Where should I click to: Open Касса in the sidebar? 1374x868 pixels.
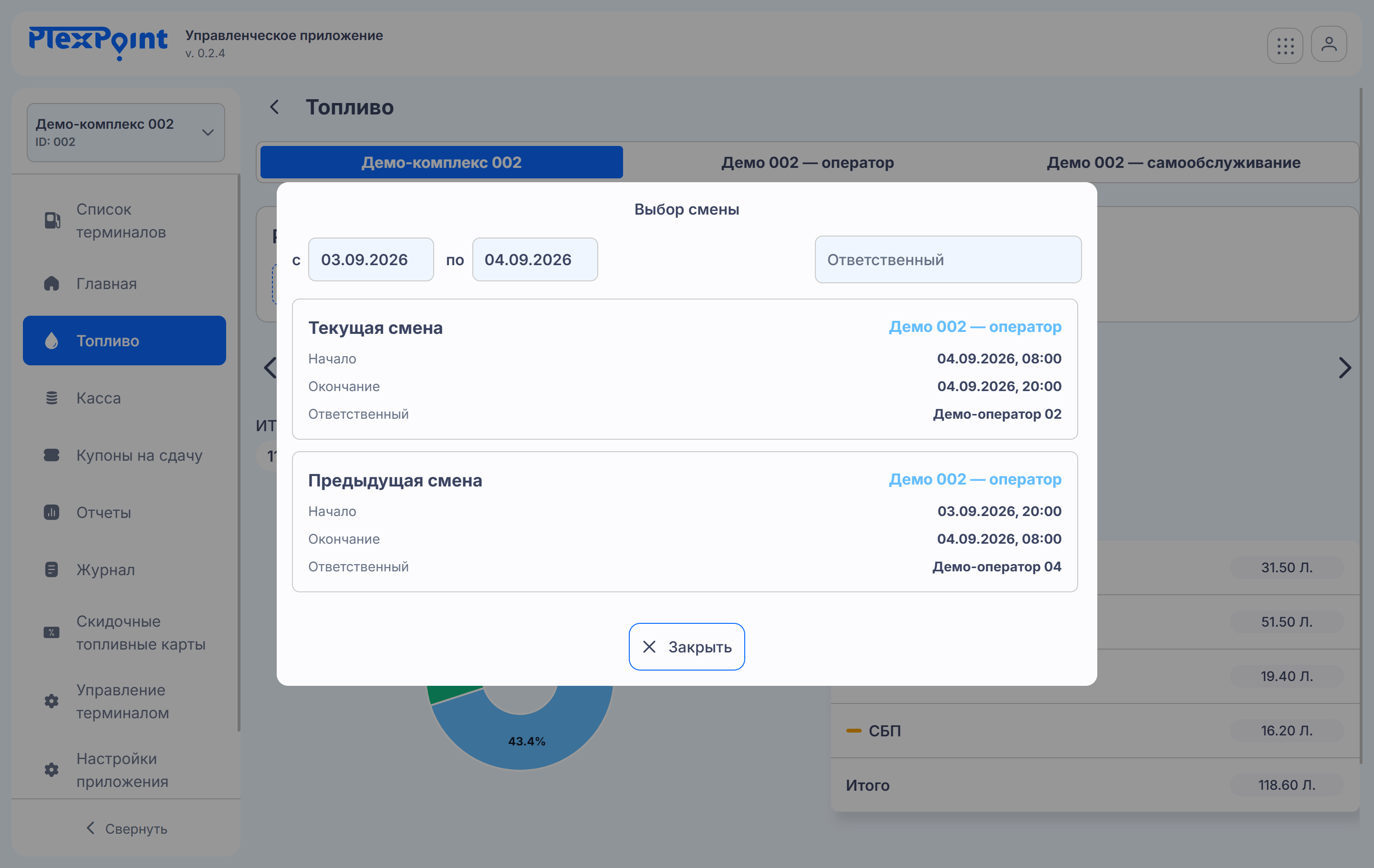pos(125,398)
